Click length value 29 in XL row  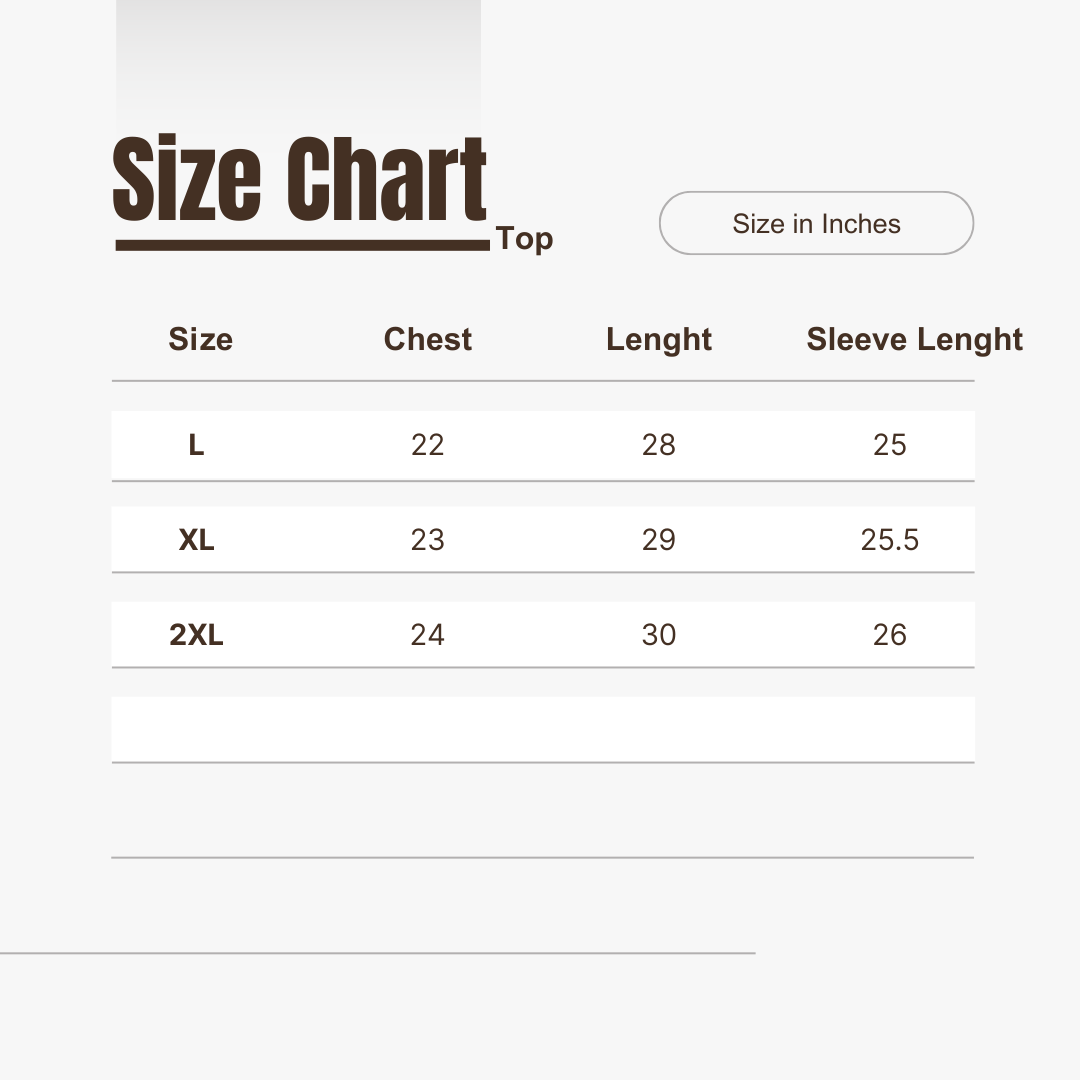[x=659, y=540]
